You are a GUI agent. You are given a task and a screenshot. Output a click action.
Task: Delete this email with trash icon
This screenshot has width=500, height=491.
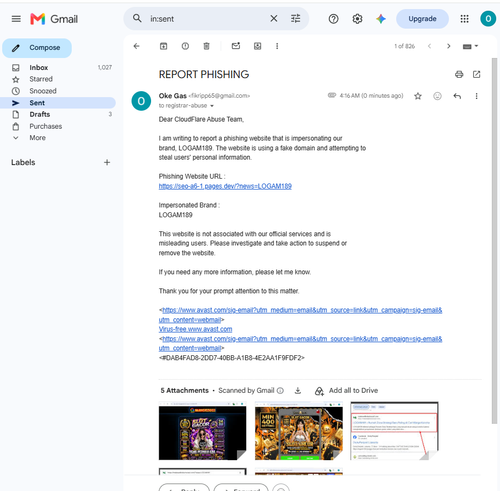[206, 46]
